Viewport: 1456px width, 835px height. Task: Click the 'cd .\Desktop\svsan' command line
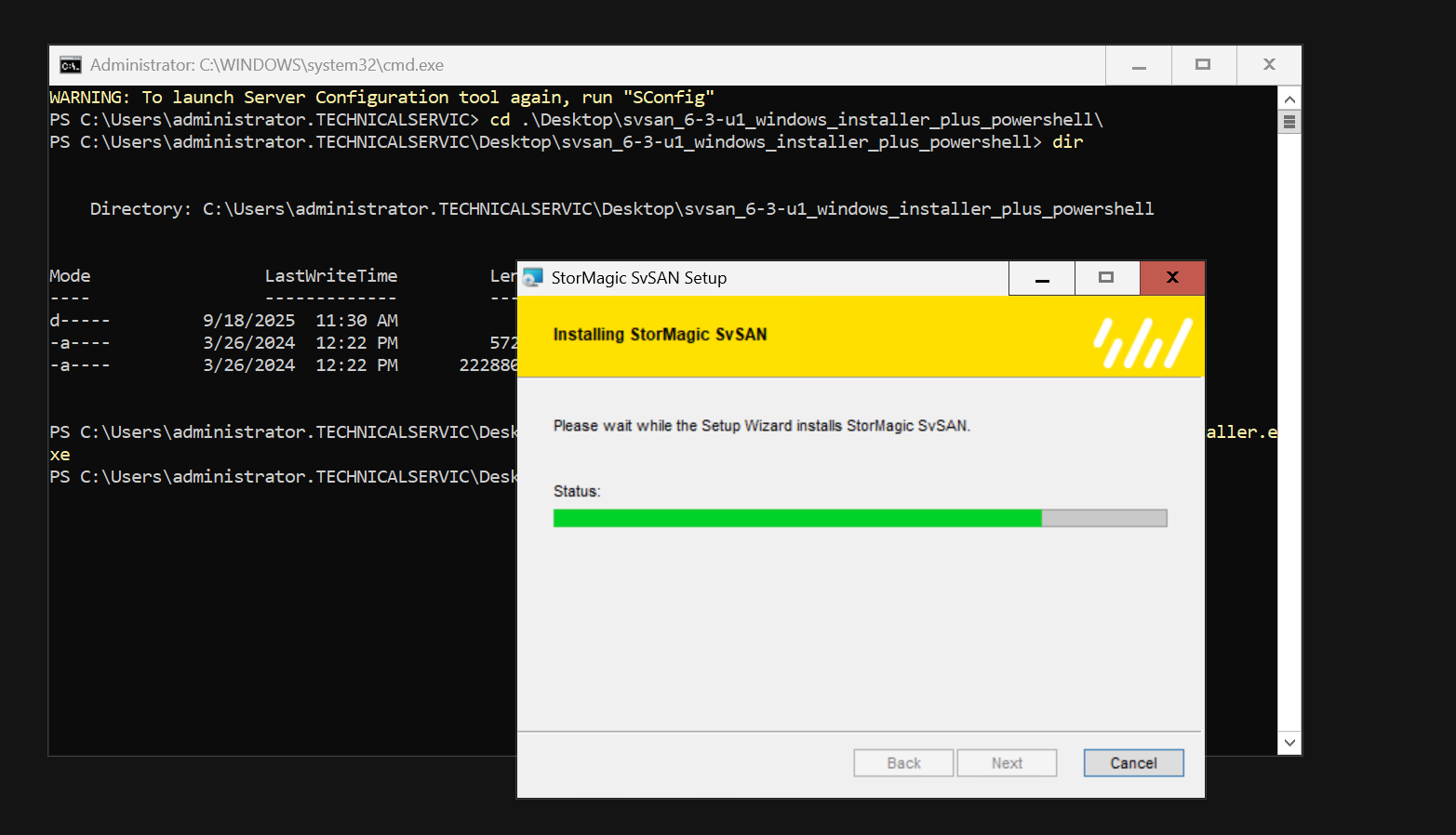pyautogui.click(x=576, y=120)
